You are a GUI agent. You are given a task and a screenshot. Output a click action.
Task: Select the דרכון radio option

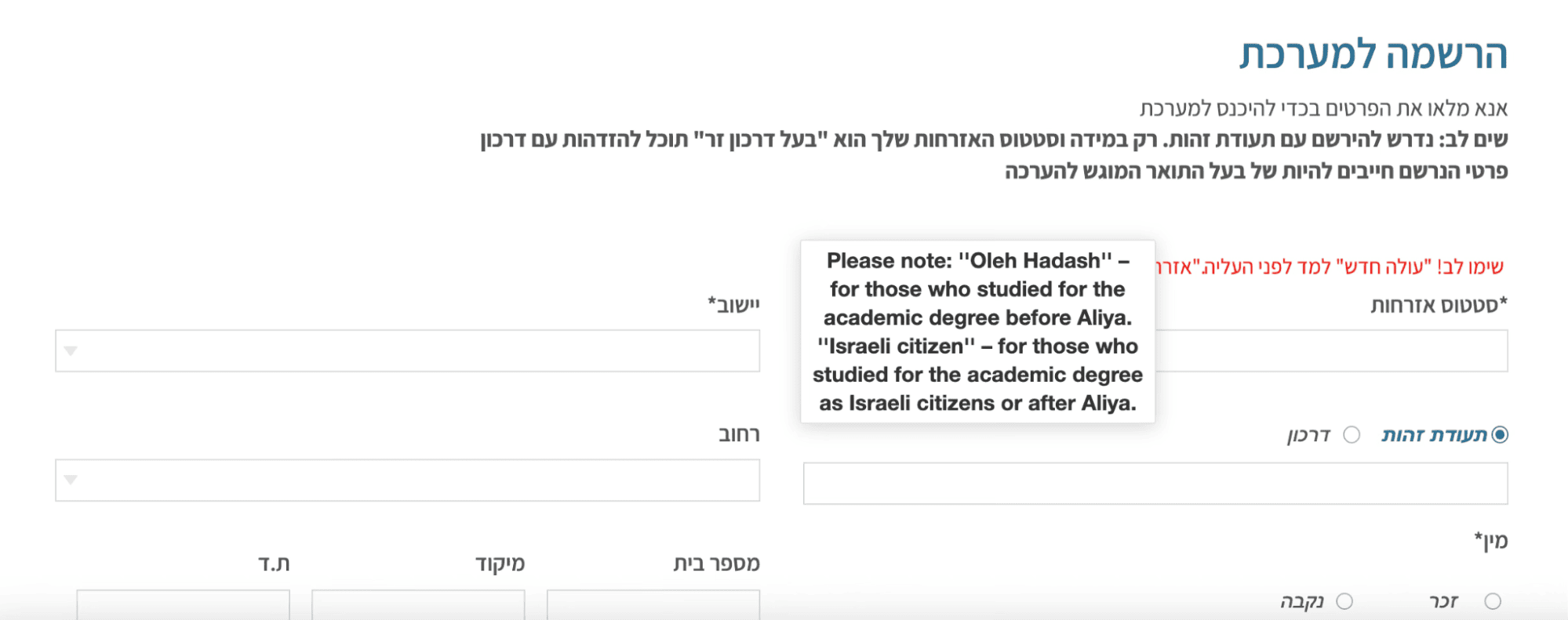pos(1352,435)
